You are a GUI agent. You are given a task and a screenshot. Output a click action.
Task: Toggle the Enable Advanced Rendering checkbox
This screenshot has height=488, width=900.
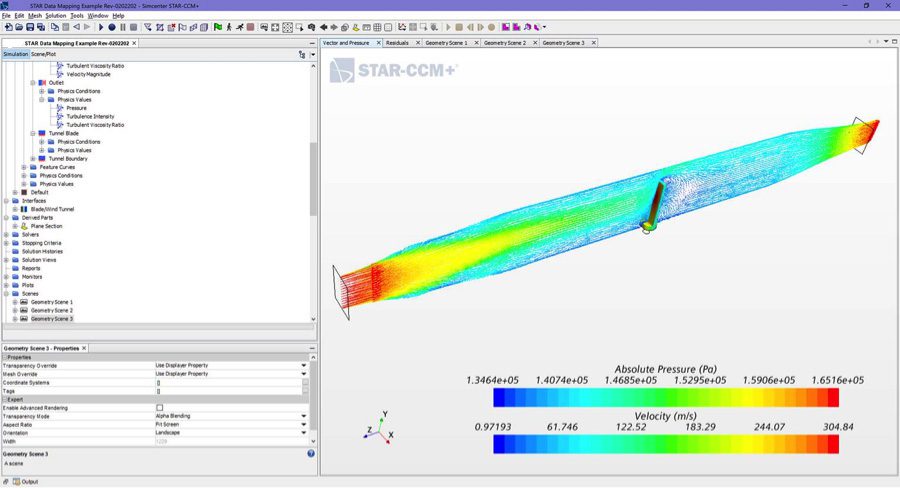(160, 408)
